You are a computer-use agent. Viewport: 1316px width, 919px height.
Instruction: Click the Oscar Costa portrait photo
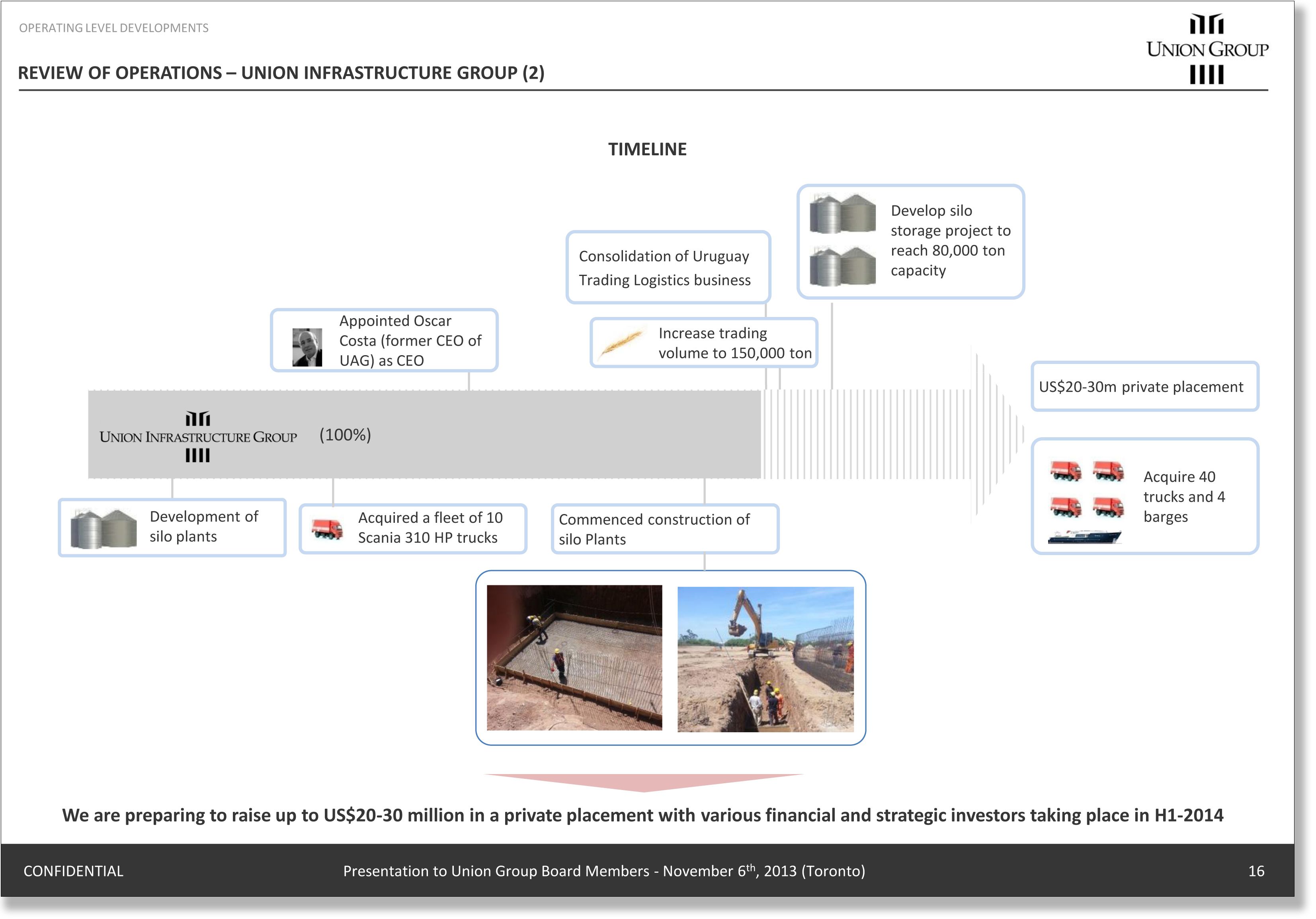click(x=307, y=348)
